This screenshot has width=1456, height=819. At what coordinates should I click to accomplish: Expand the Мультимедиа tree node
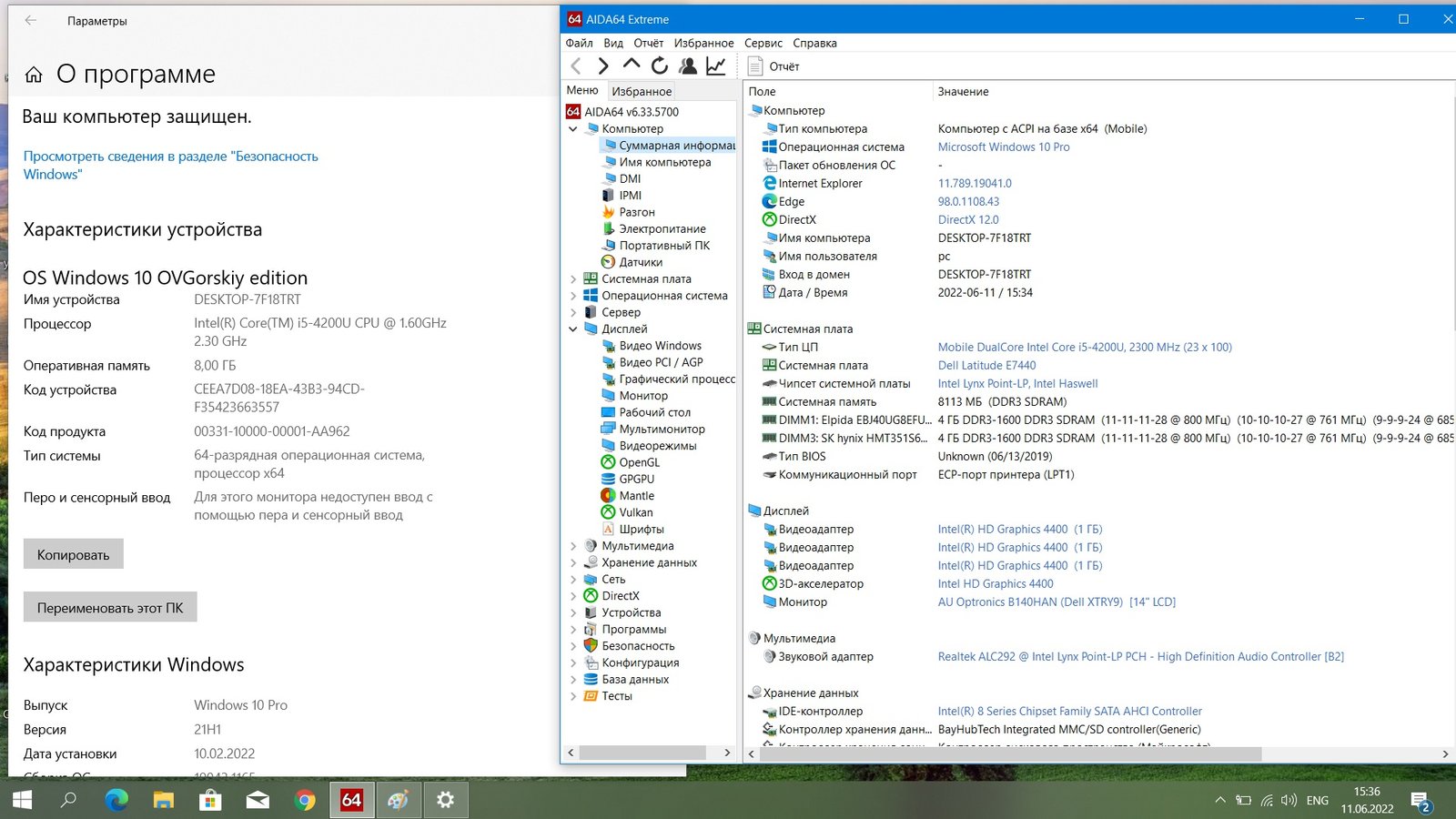[x=573, y=546]
